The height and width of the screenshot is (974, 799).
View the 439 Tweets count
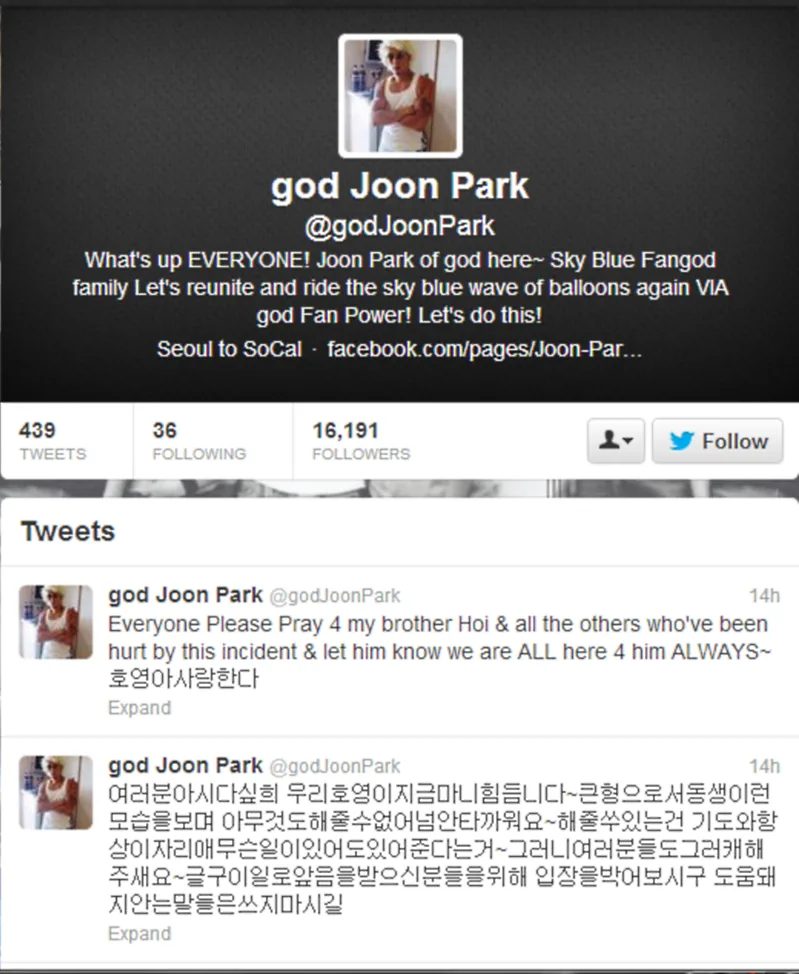52,441
